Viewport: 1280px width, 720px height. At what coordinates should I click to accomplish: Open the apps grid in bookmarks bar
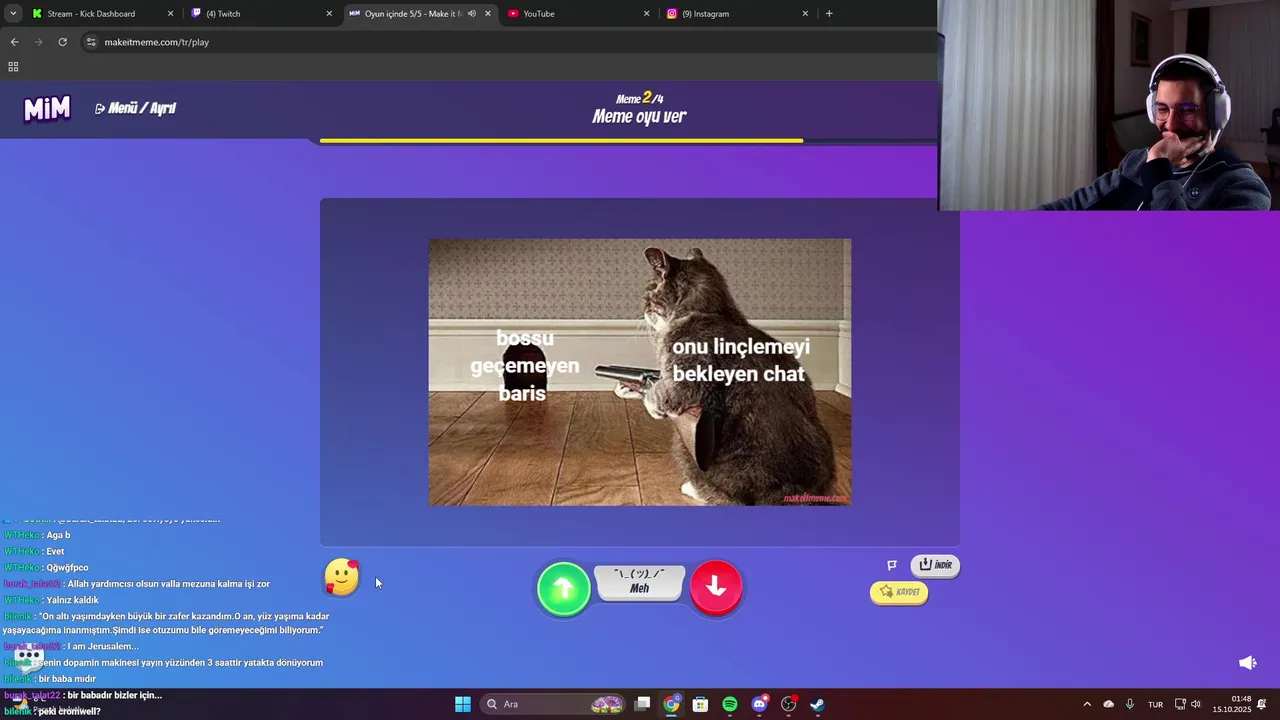coord(13,67)
